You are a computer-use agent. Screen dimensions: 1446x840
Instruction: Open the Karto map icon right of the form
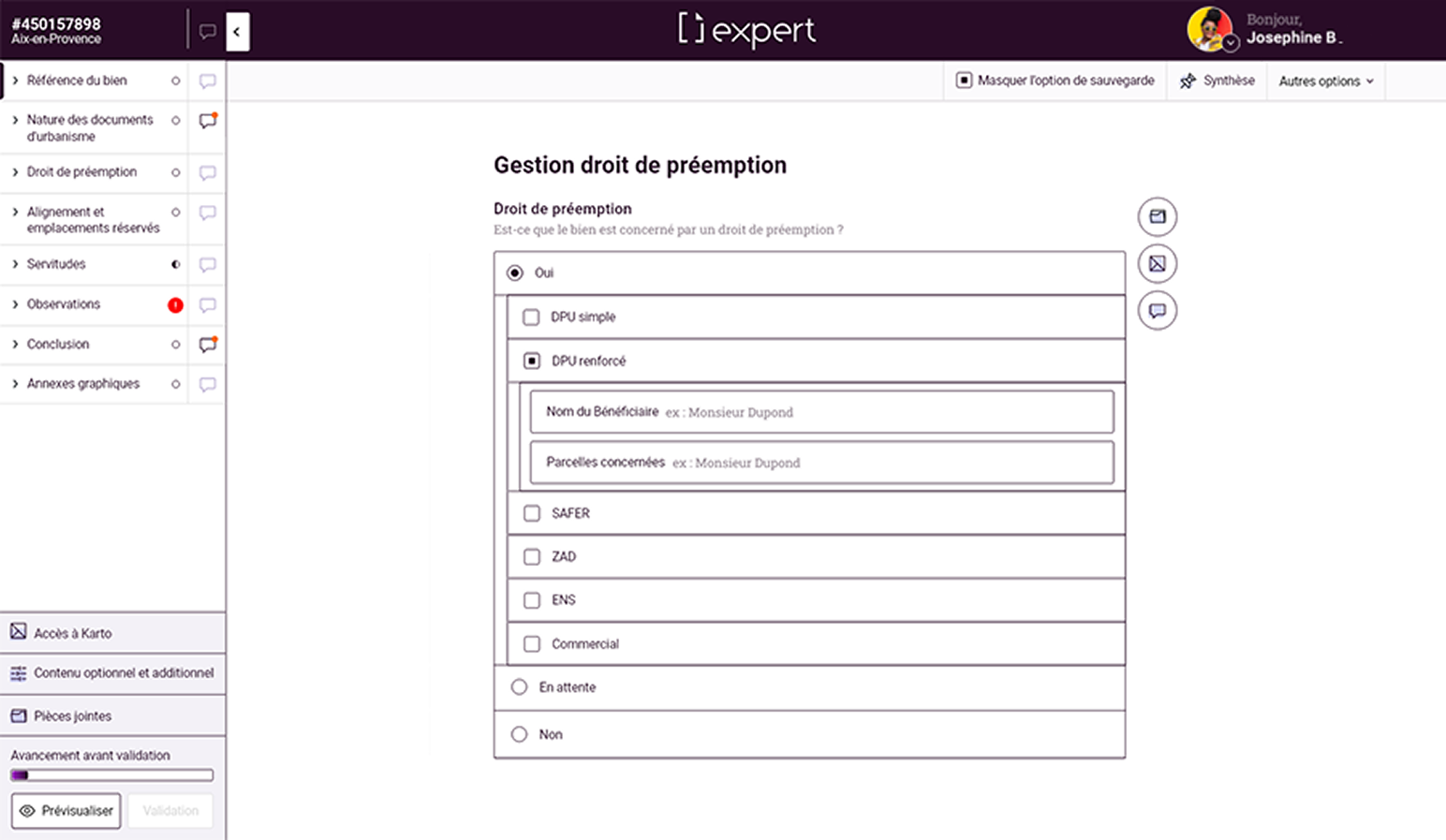[1158, 264]
